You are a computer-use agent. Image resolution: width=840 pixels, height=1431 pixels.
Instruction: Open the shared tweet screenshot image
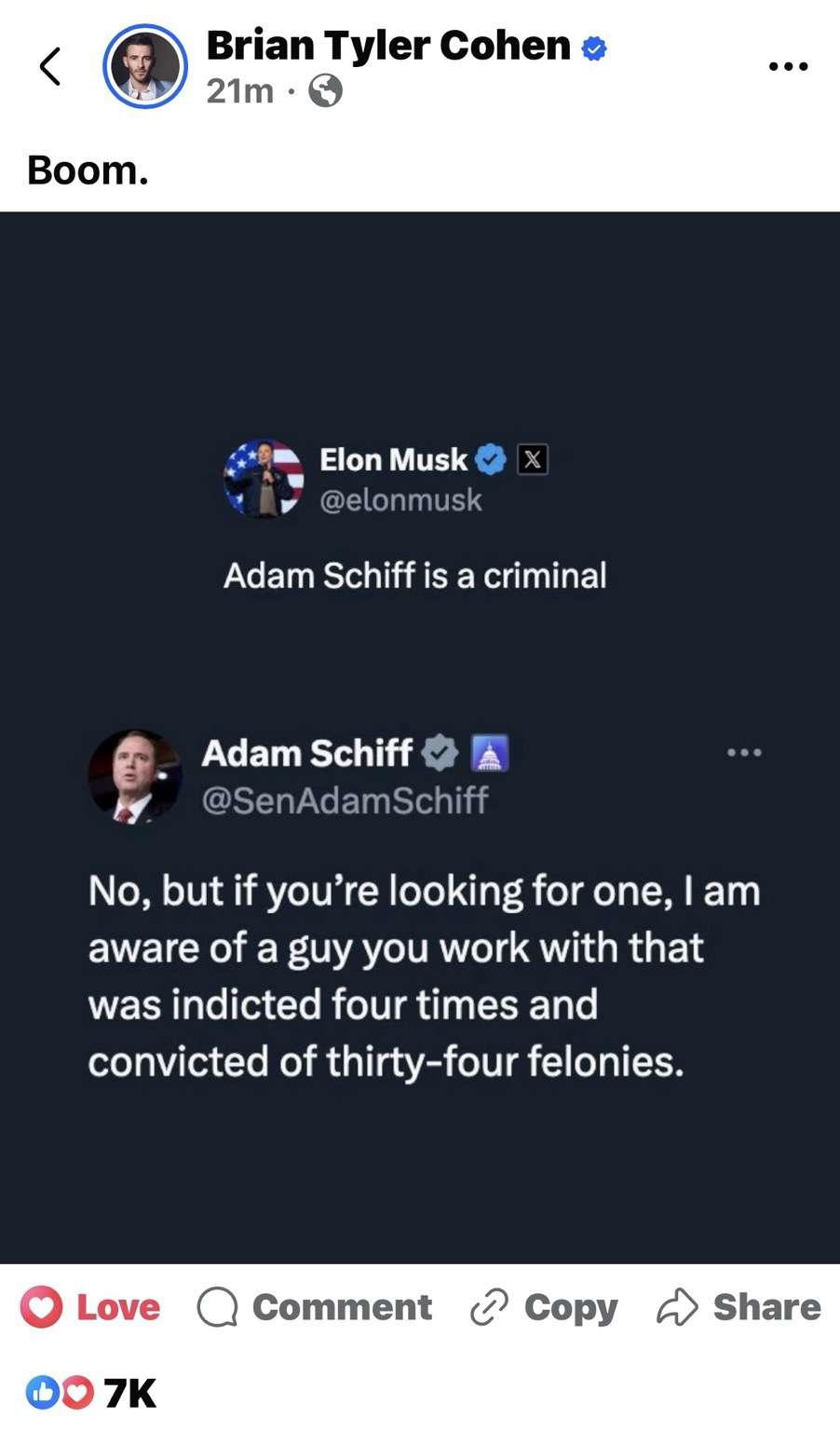[x=420, y=737]
